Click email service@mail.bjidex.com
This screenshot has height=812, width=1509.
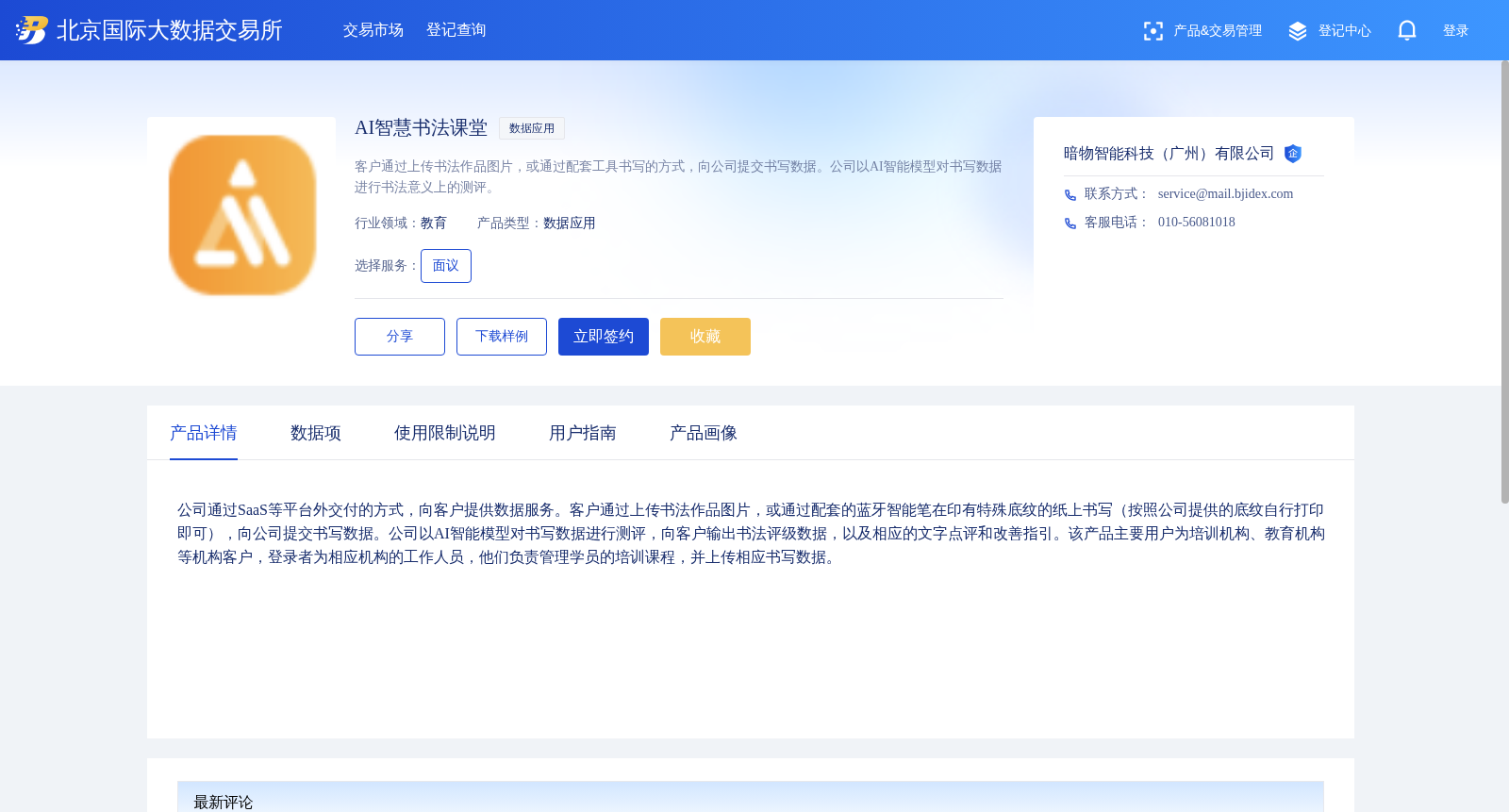click(1225, 194)
